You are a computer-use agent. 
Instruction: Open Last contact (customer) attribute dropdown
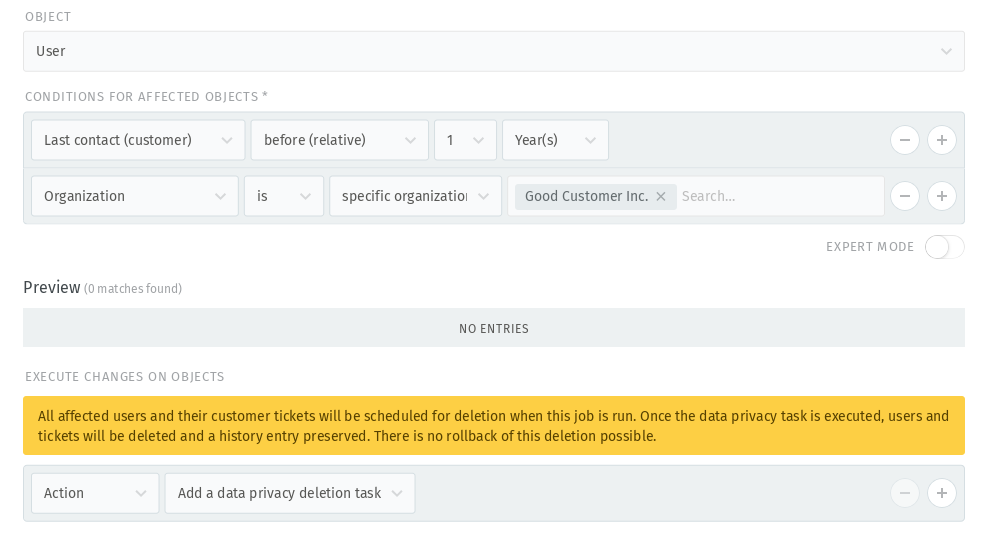point(138,140)
